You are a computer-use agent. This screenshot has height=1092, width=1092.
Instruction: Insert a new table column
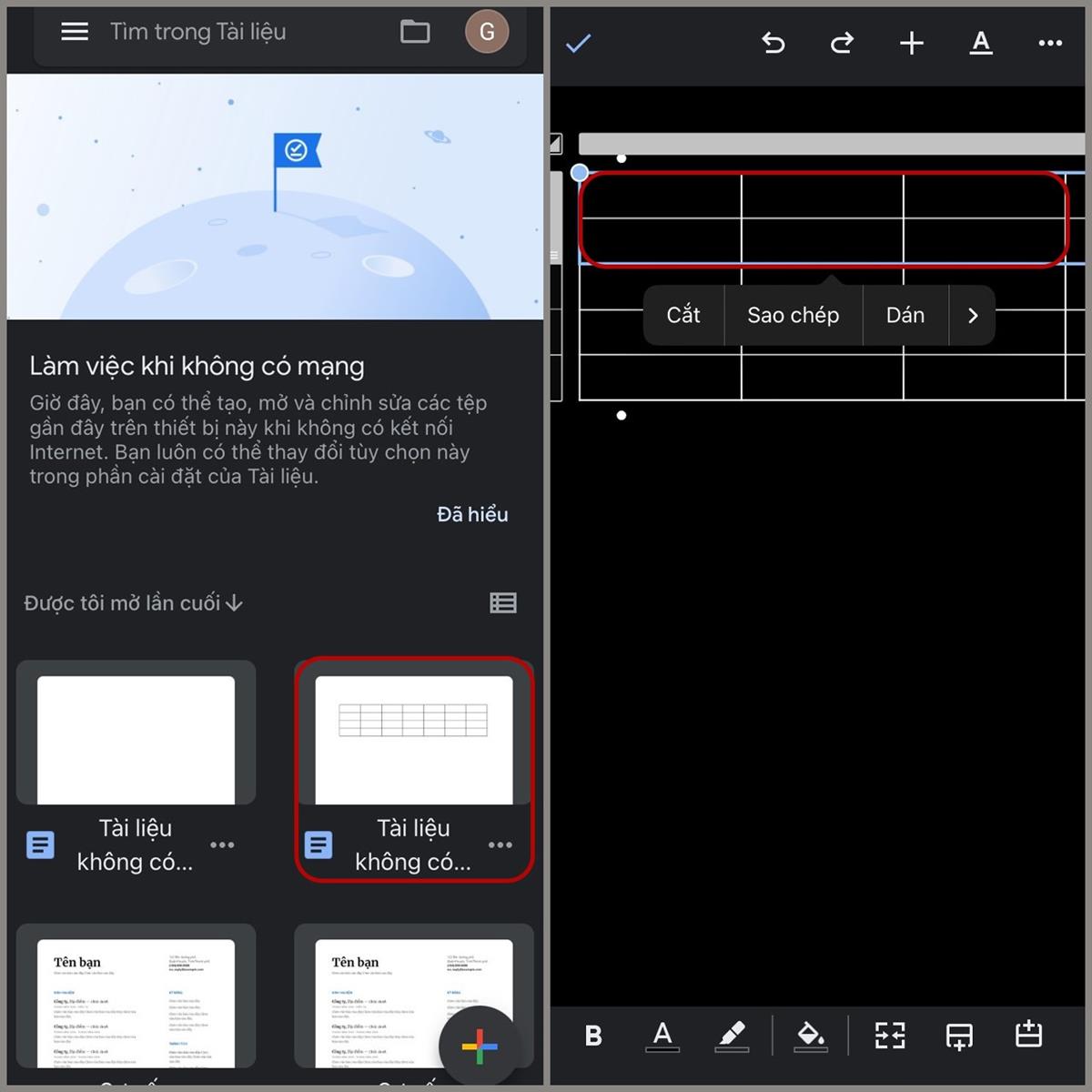[1027, 1036]
